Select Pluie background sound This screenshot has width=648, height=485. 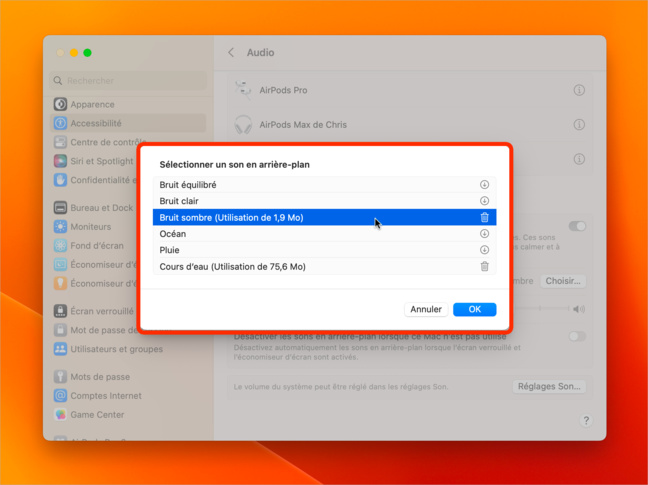pyautogui.click(x=324, y=250)
